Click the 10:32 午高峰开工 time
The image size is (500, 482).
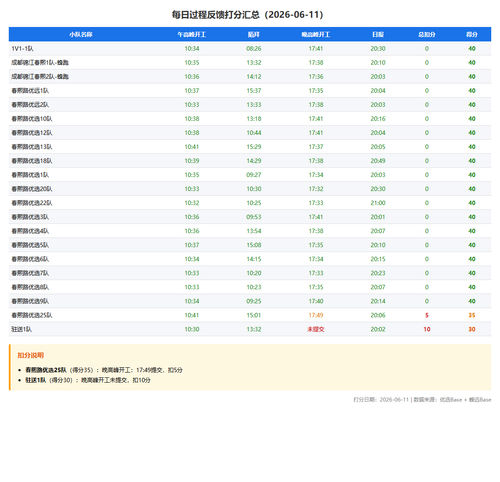(192, 203)
